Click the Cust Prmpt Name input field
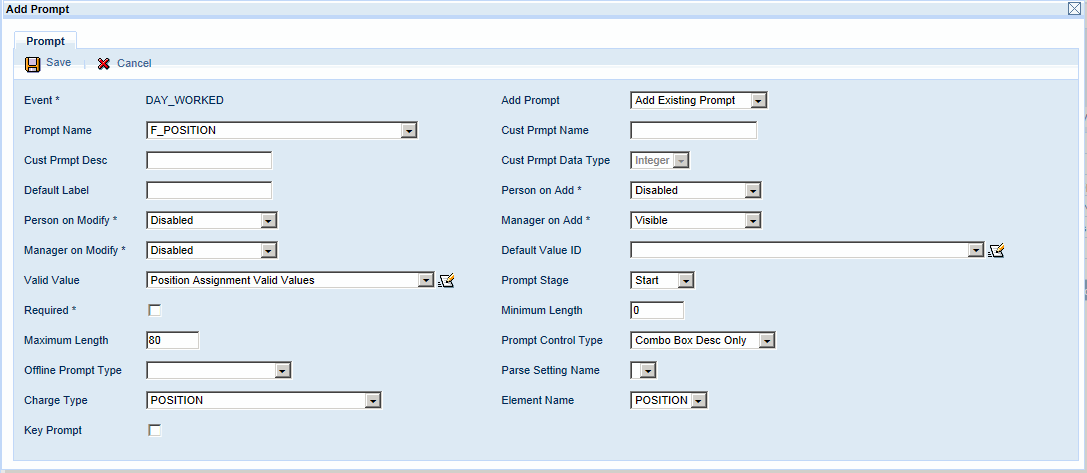The height and width of the screenshot is (473, 1087). pos(693,131)
